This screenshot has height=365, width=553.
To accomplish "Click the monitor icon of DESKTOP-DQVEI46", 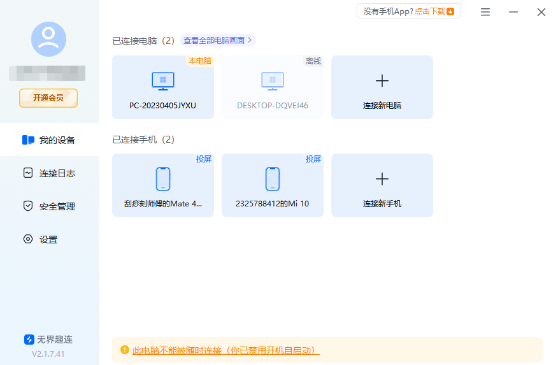I will [273, 81].
